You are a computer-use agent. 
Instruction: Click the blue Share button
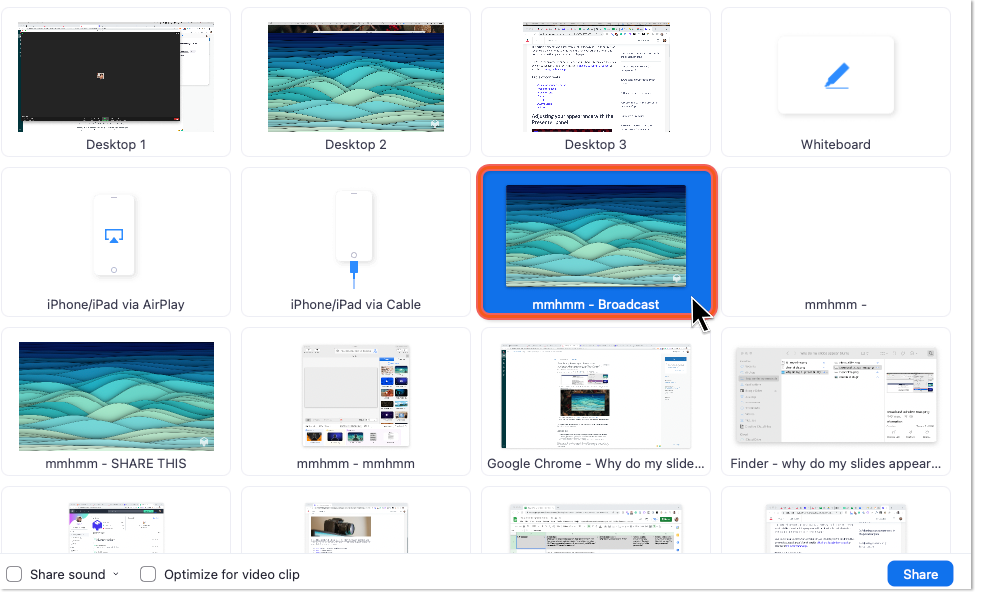tap(920, 574)
